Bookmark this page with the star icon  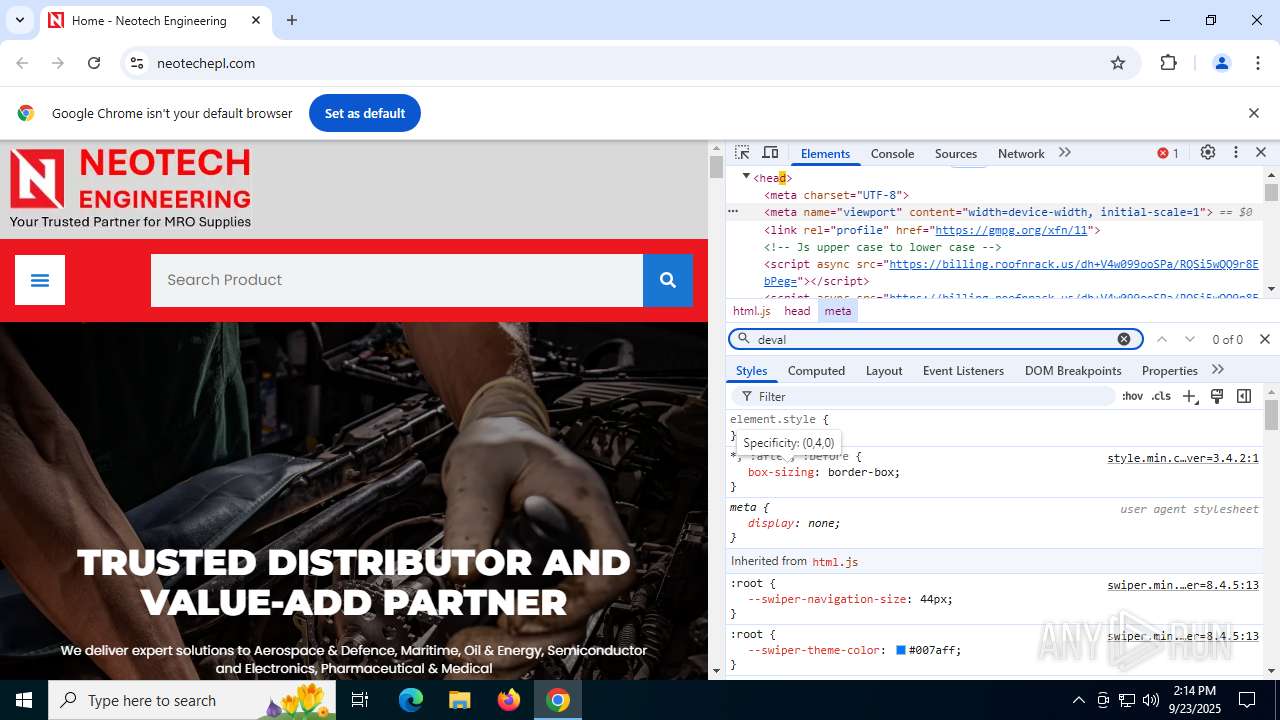1118,63
